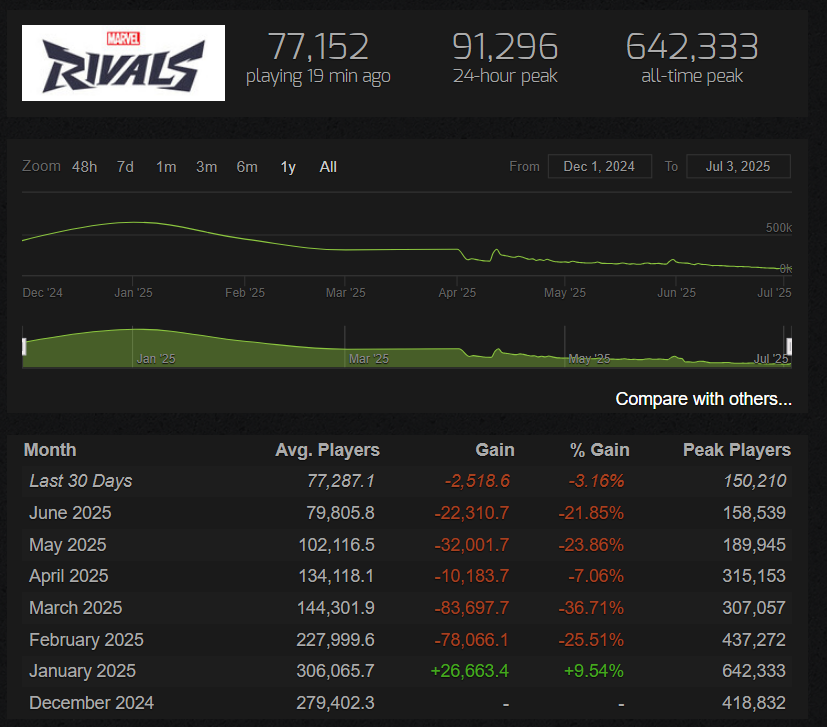
Task: Set chart zoom to 1m
Action: click(x=166, y=167)
